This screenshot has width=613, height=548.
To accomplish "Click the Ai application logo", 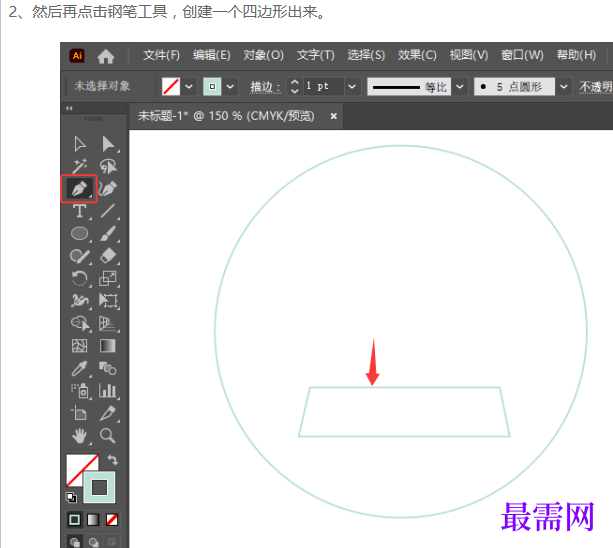I will [x=77, y=56].
